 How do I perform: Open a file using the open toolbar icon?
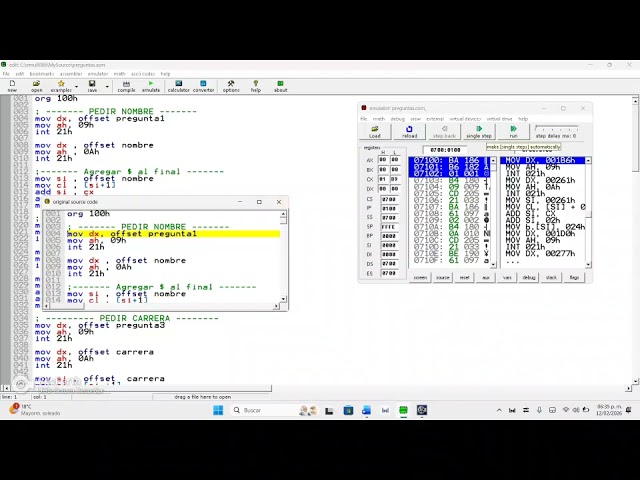pos(36,86)
